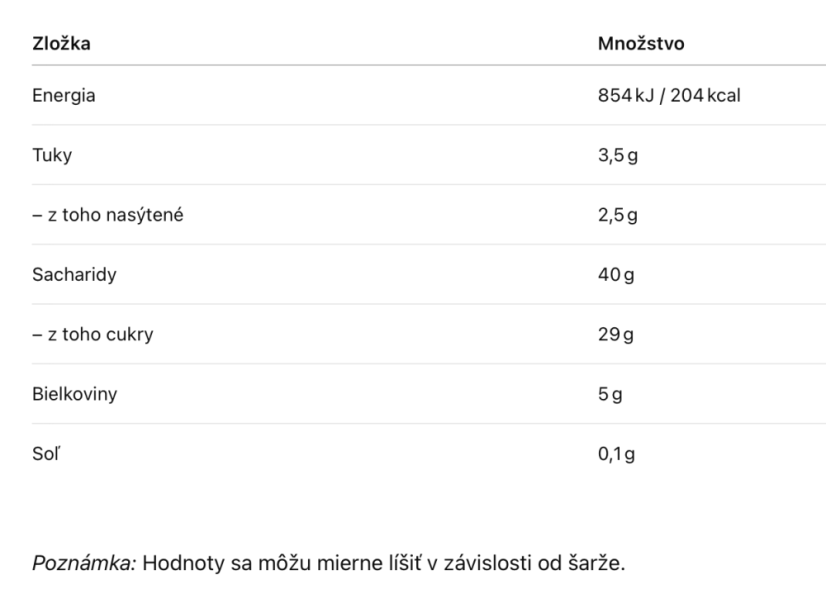Image resolution: width=826 pixels, height=608 pixels.
Task: Click the word závislosti in the note
Action: coord(488,563)
